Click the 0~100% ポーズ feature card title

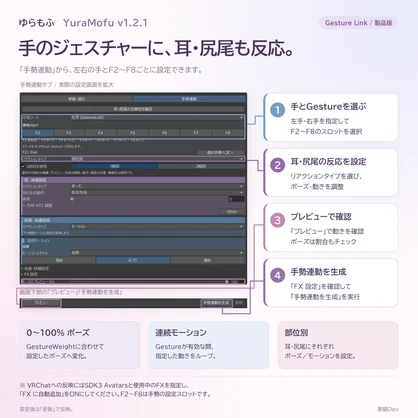pyautogui.click(x=58, y=333)
